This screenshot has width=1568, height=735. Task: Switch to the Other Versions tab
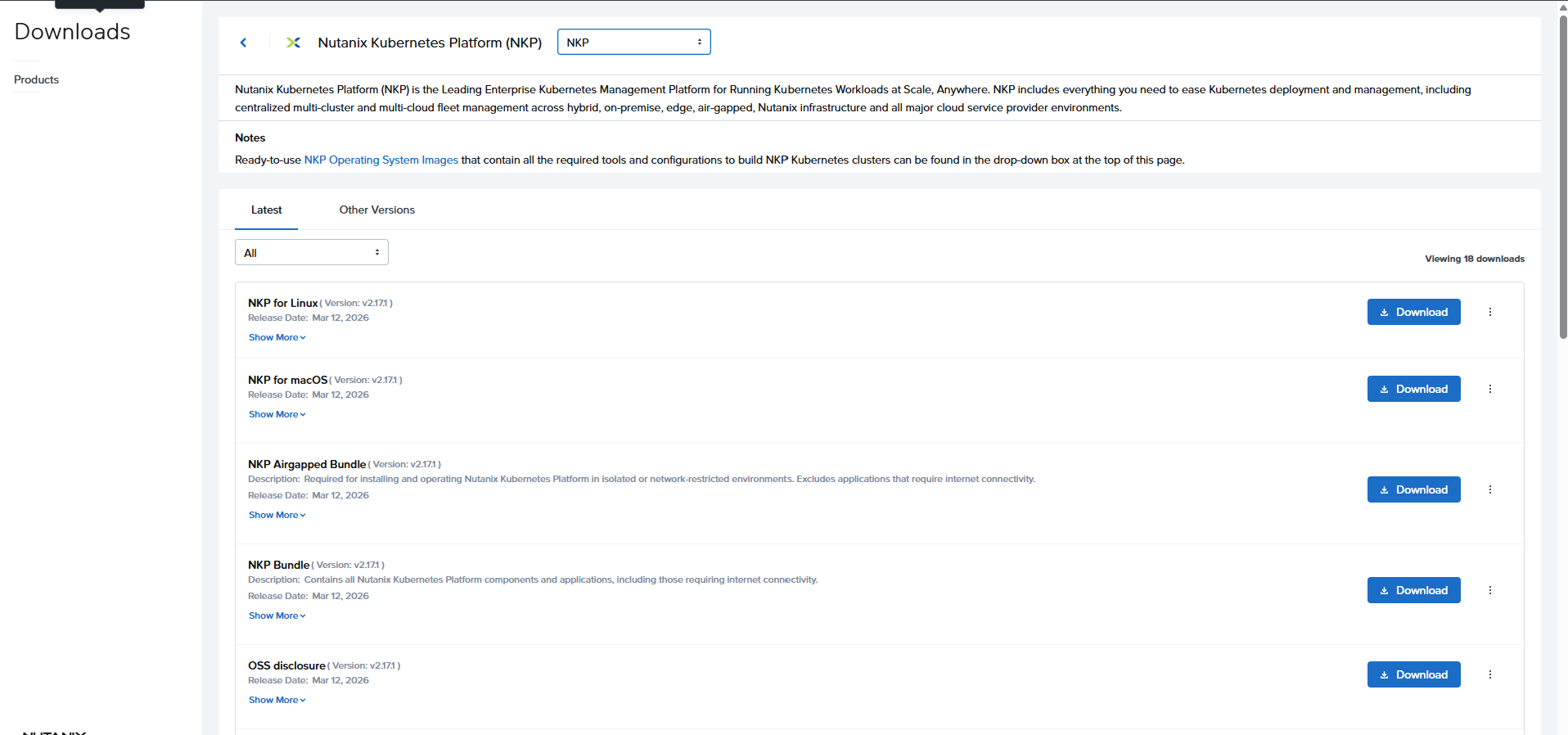[x=376, y=210]
